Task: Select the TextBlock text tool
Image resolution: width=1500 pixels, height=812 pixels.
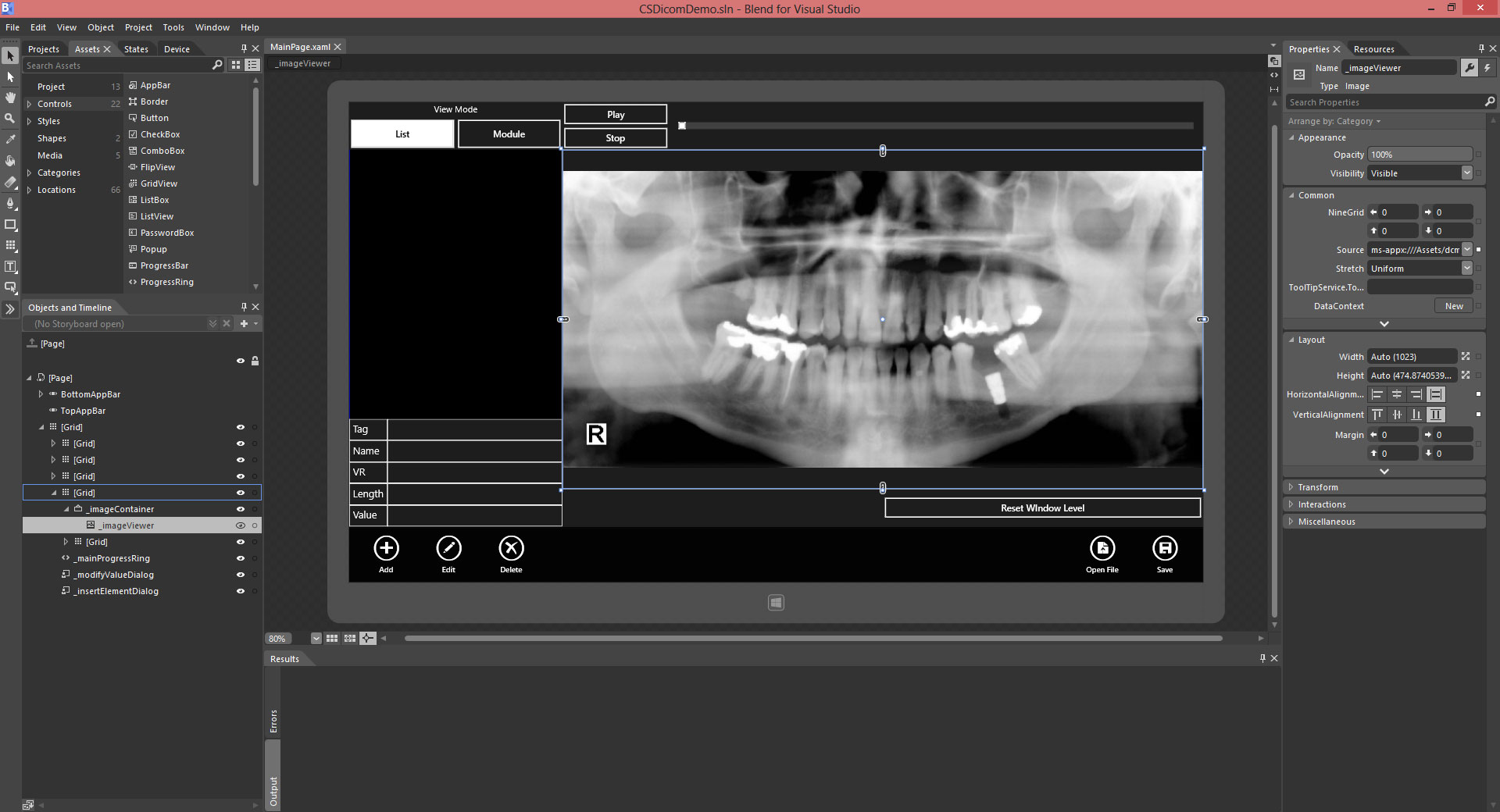Action: [x=10, y=266]
